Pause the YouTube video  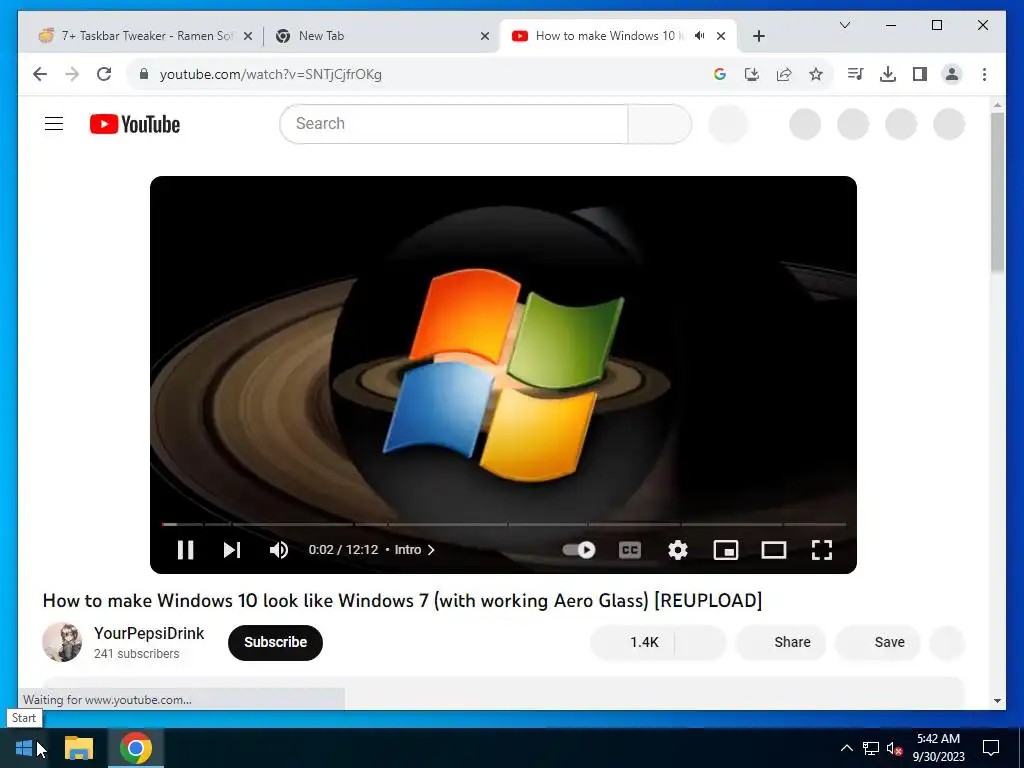(x=185, y=550)
